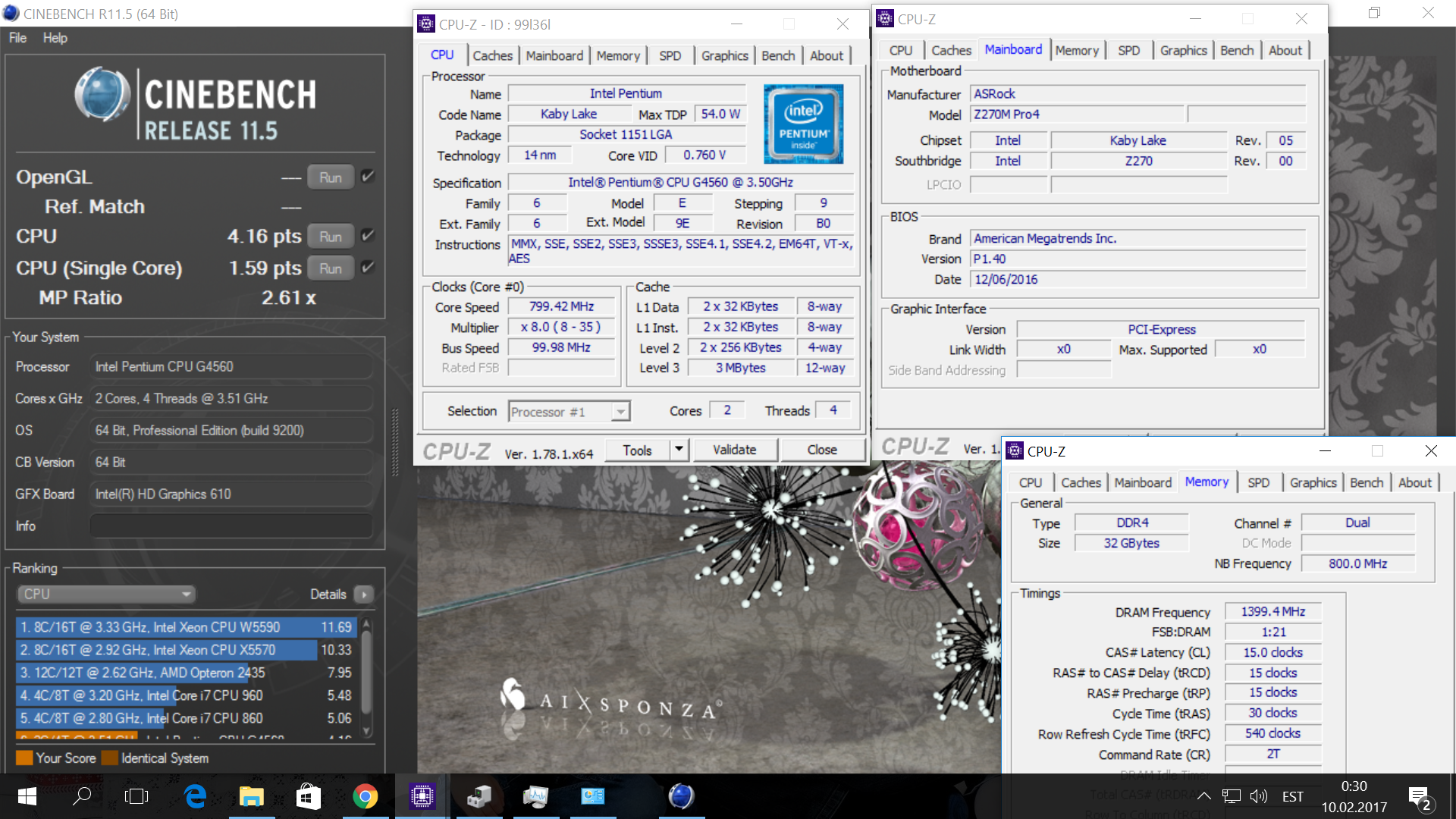Click the Info input field
The image size is (1456, 819).
(231, 526)
